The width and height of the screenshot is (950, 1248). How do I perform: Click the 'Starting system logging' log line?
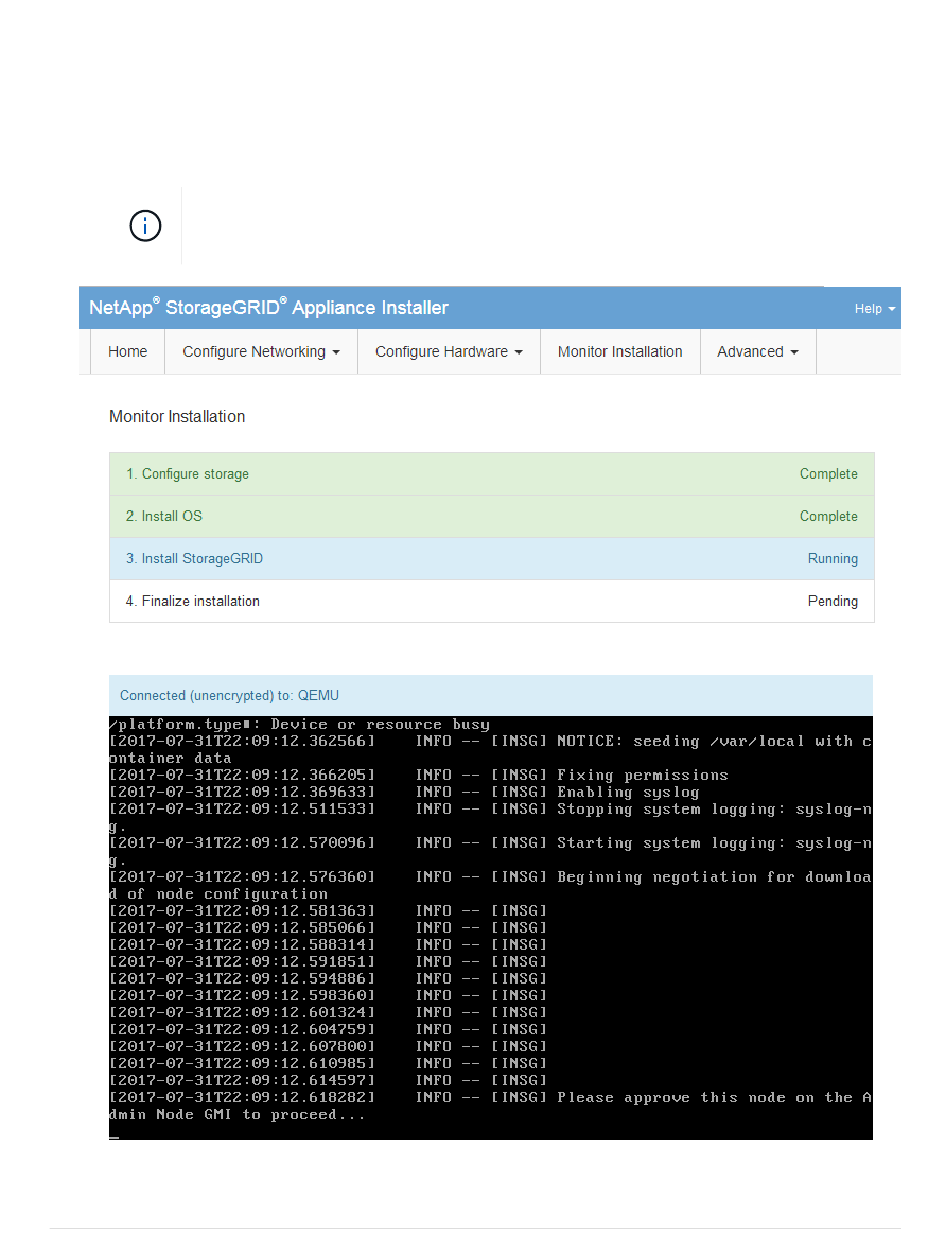point(491,851)
